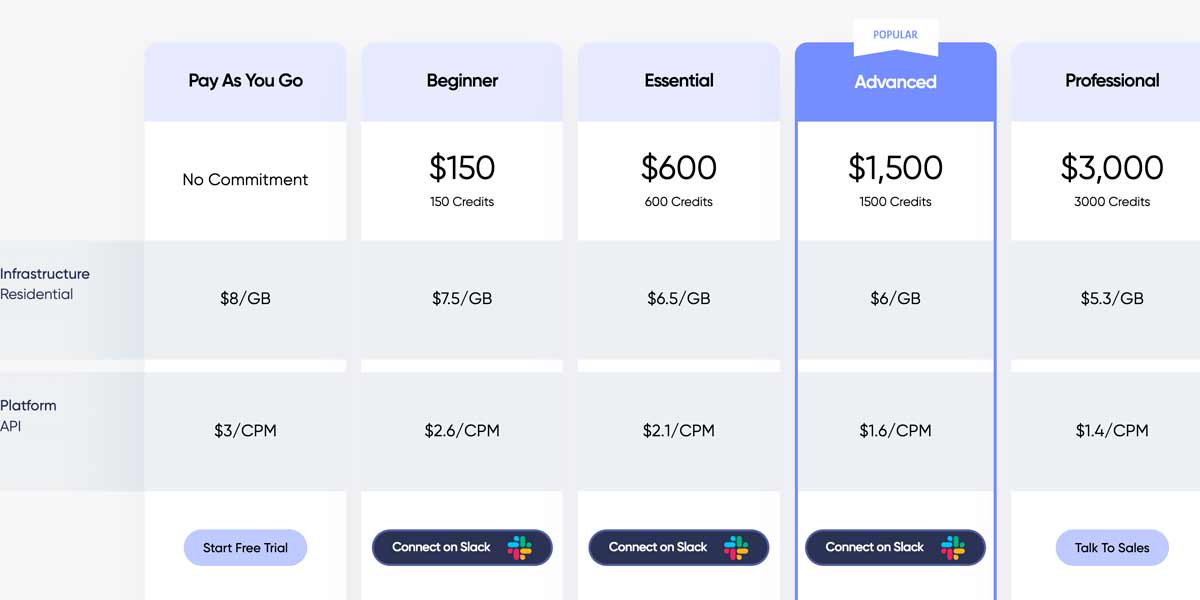The width and height of the screenshot is (1200, 600).
Task: Click the $1,500 price on the Advanced plan
Action: pos(895,168)
